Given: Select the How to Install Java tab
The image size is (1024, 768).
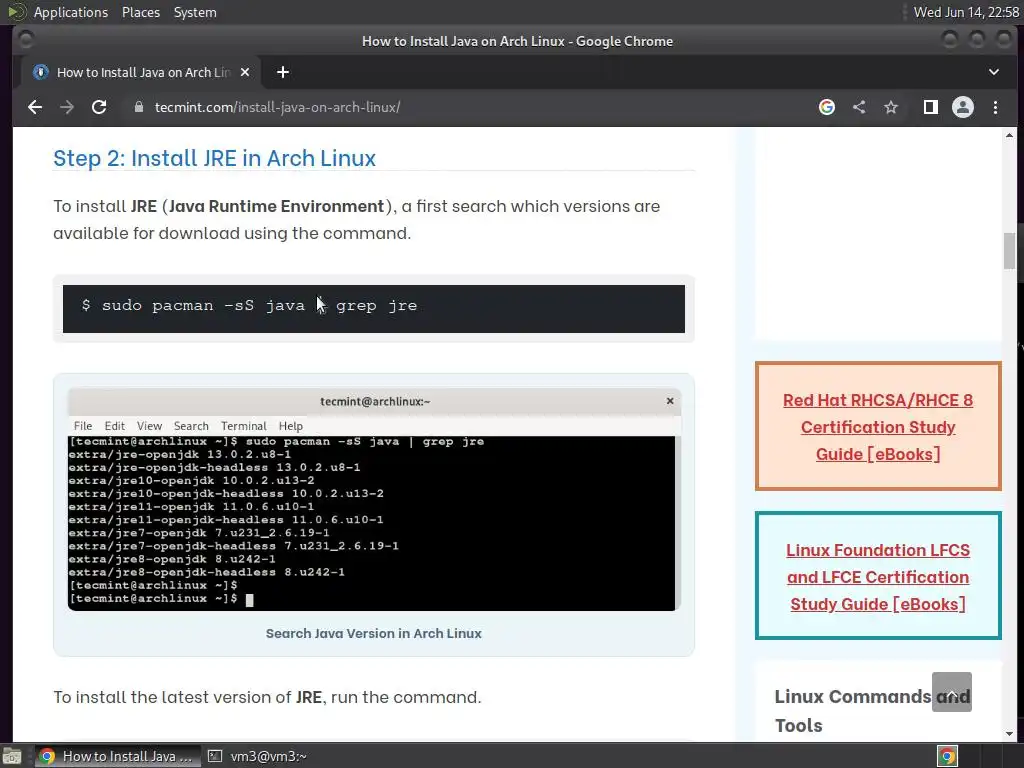Looking at the screenshot, I should [x=142, y=72].
